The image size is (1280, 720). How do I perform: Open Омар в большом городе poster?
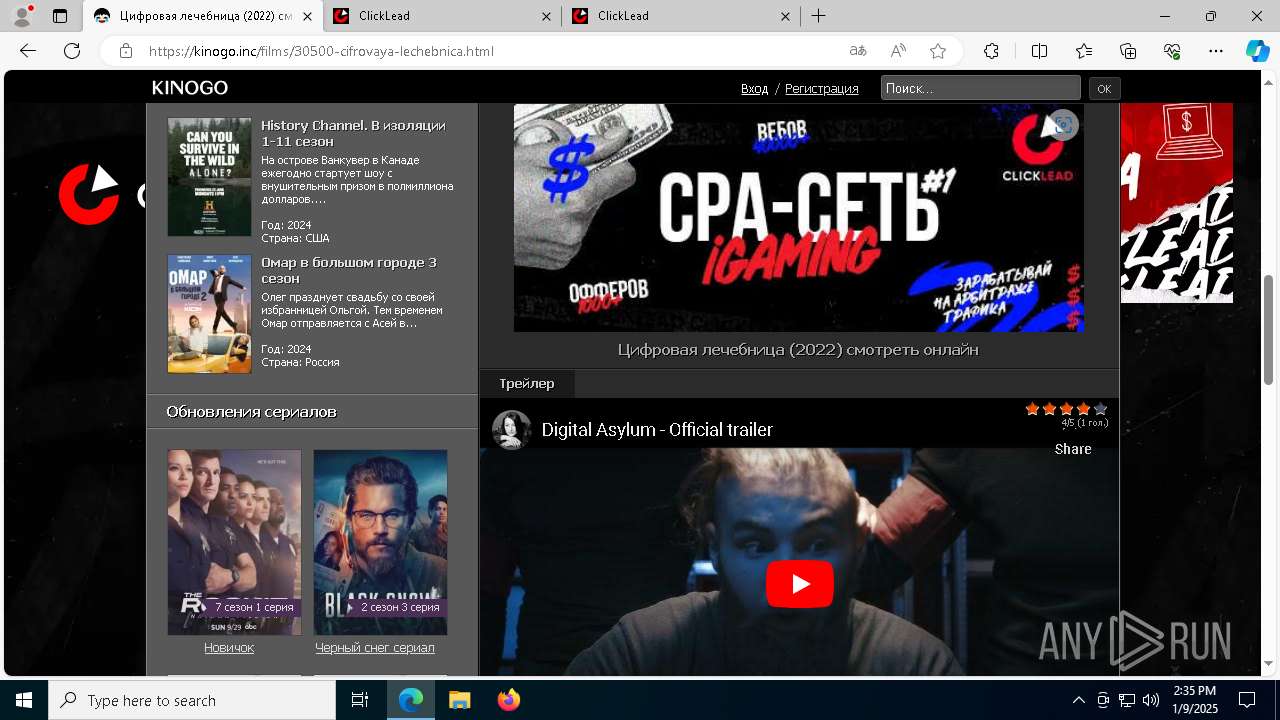tap(209, 314)
